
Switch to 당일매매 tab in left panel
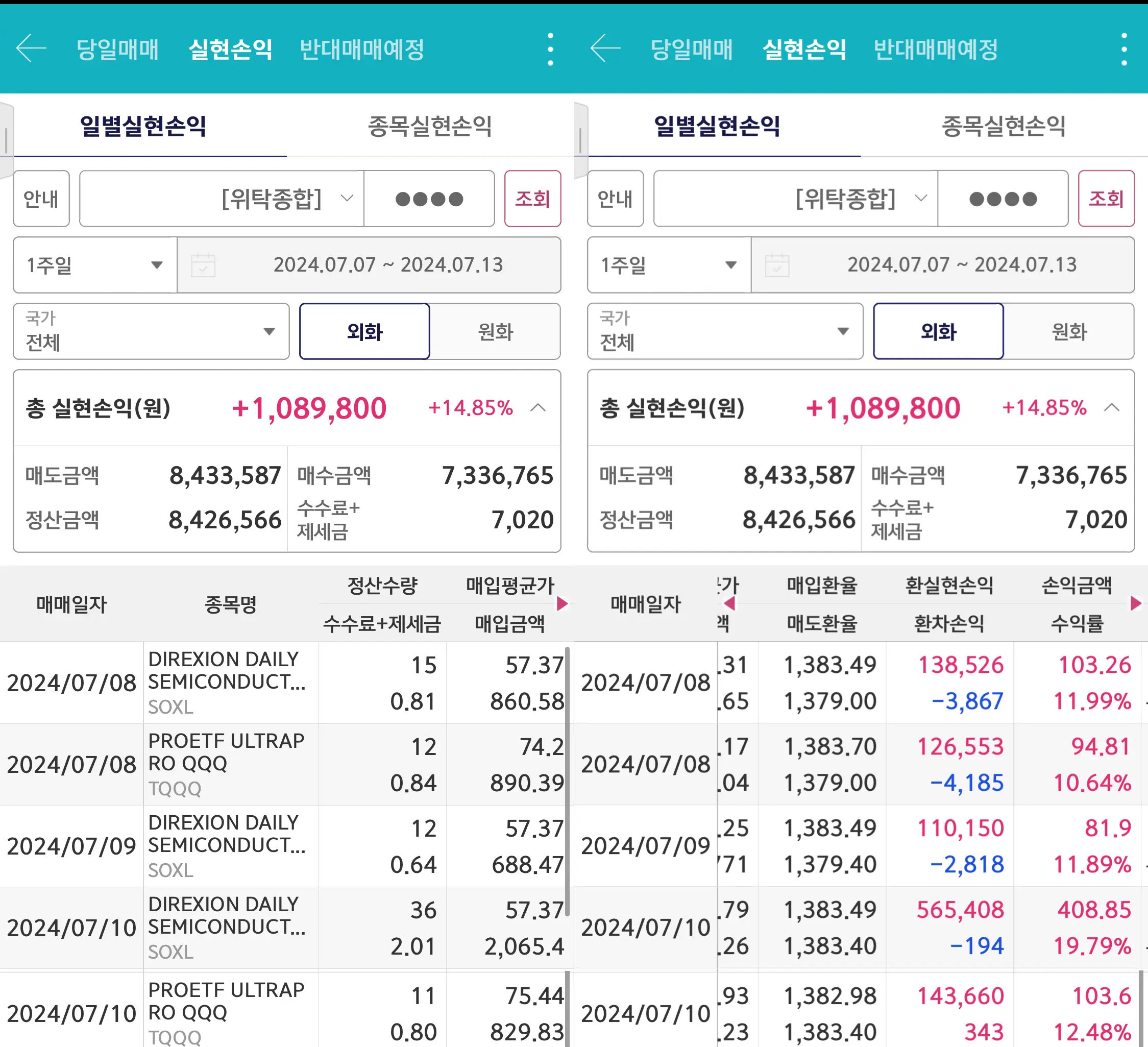[x=117, y=50]
